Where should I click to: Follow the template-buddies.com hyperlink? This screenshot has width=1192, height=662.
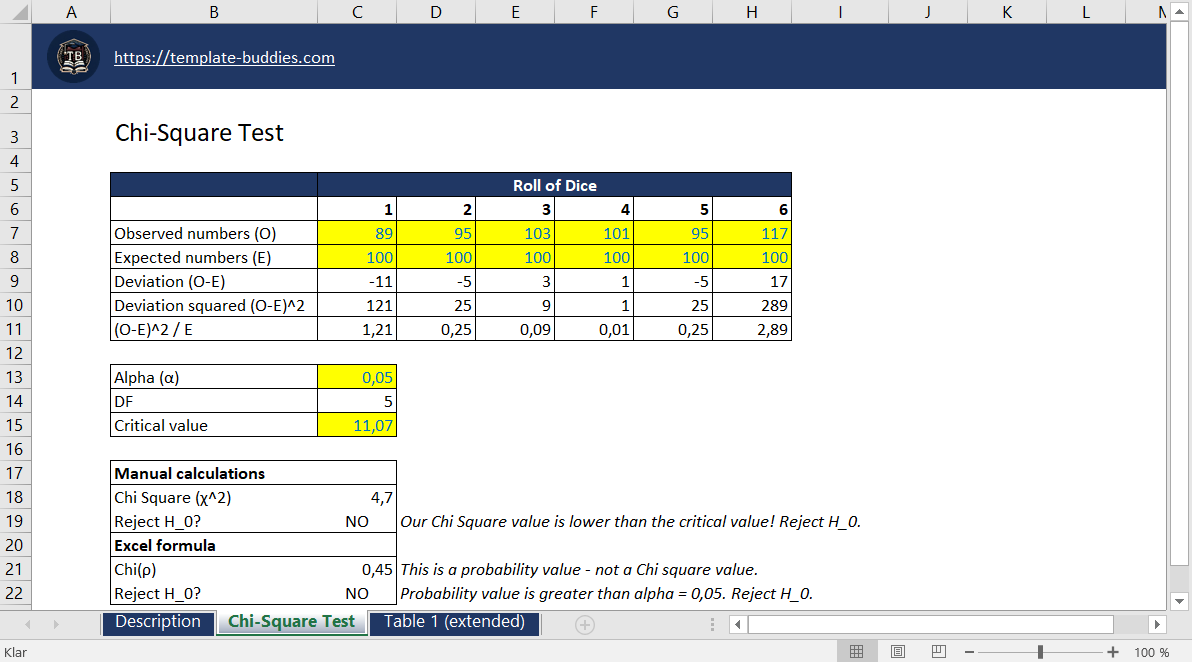point(224,57)
